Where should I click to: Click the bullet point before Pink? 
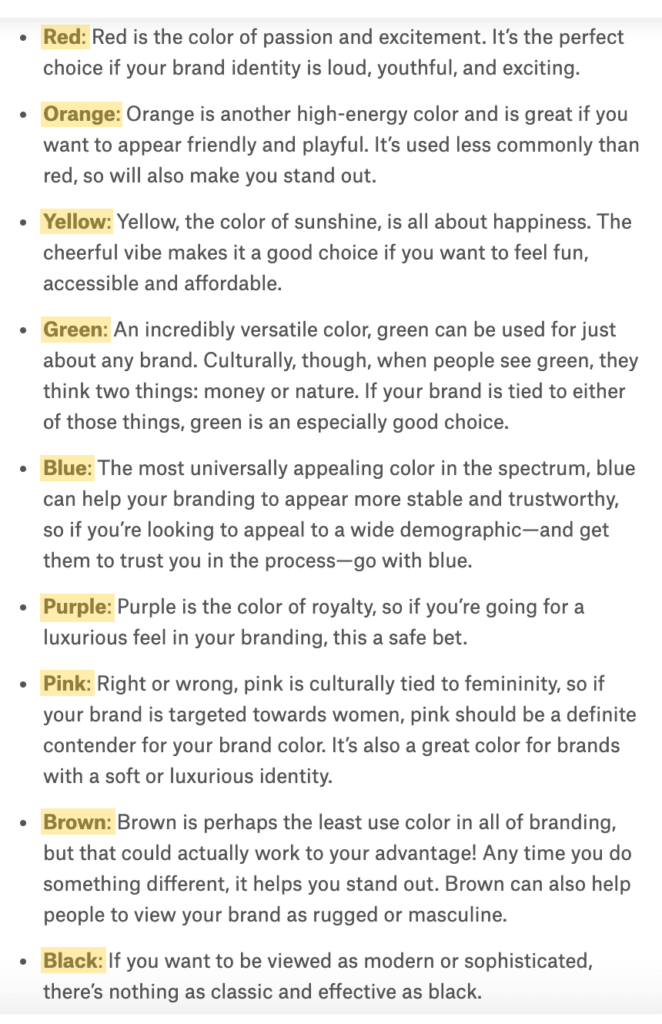pos(22,685)
